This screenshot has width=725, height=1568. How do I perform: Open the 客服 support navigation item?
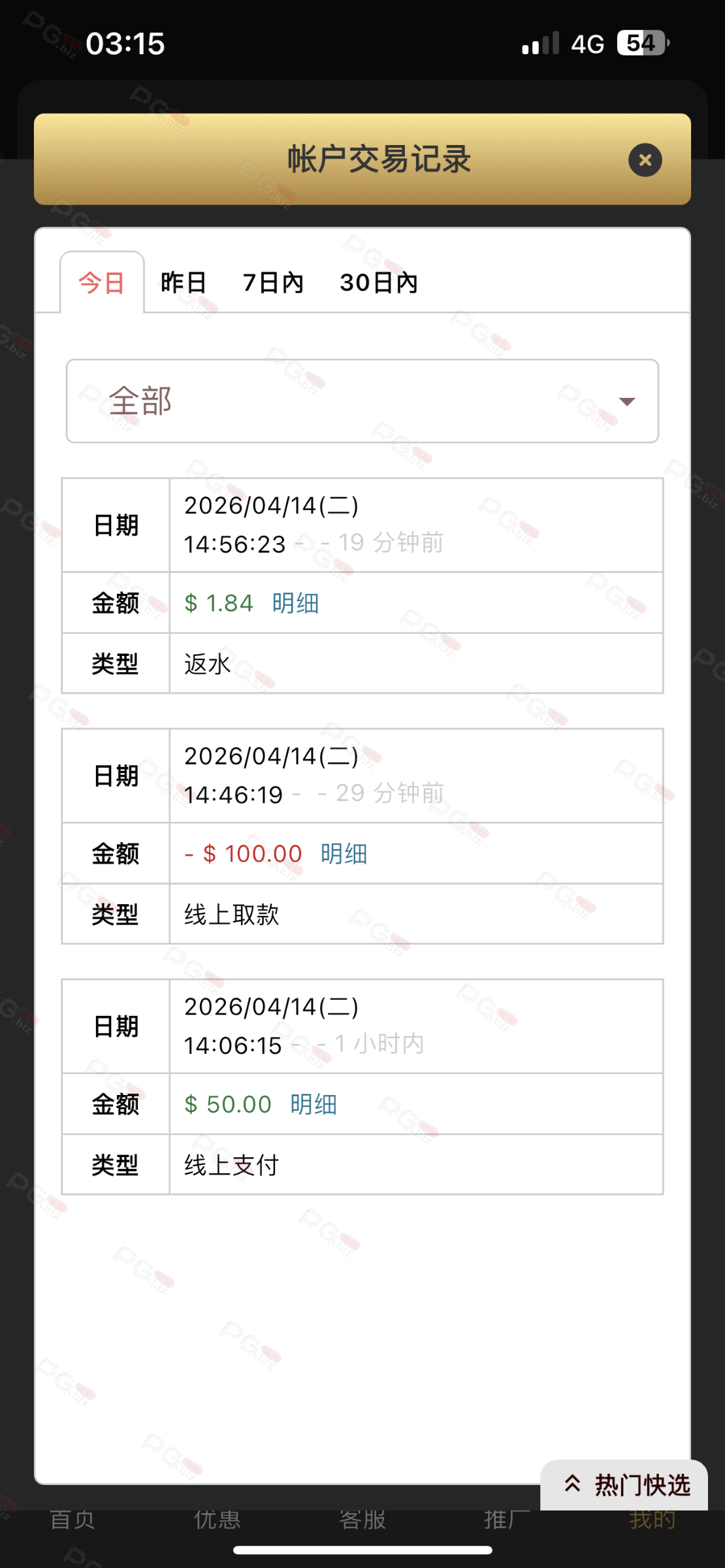point(362,1520)
